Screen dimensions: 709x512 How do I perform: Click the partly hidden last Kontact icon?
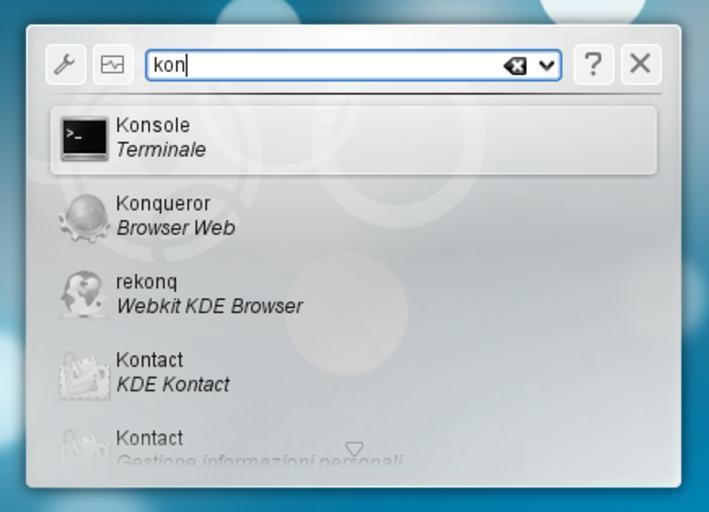pos(84,446)
